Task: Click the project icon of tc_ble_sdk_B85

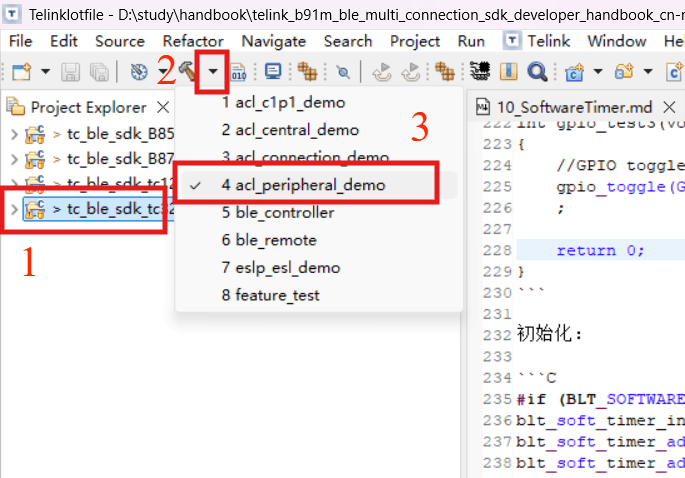Action: click(x=35, y=134)
